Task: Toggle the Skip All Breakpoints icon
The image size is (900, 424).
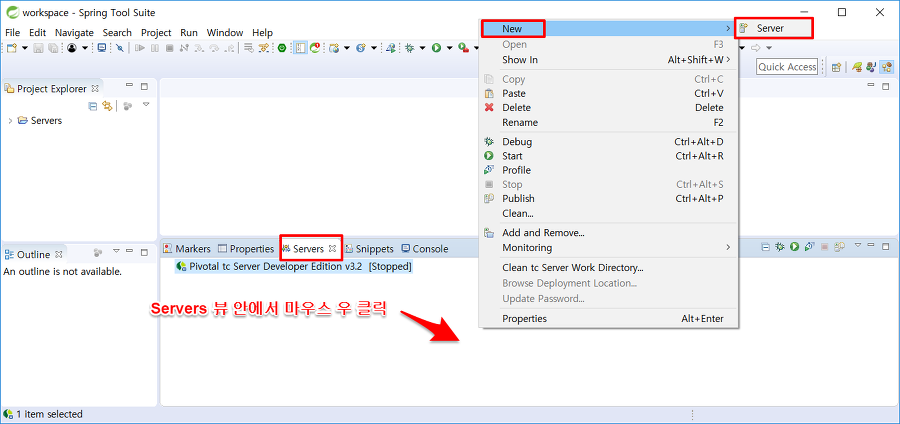Action: click(119, 48)
